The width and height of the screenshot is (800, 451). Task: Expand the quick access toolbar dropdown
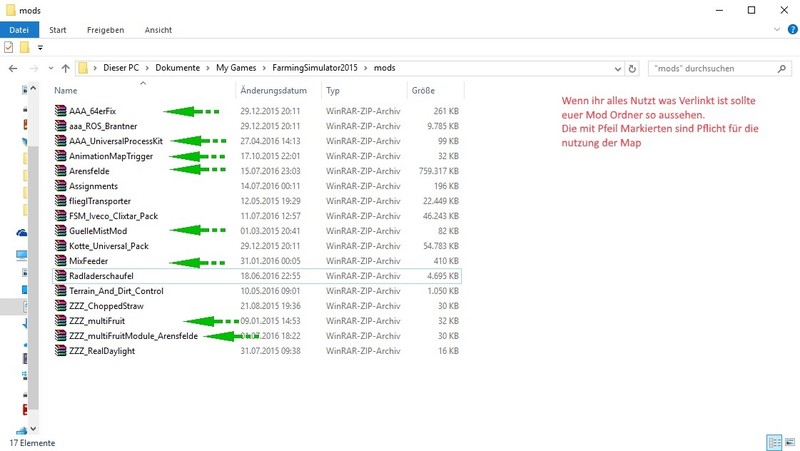(x=40, y=47)
